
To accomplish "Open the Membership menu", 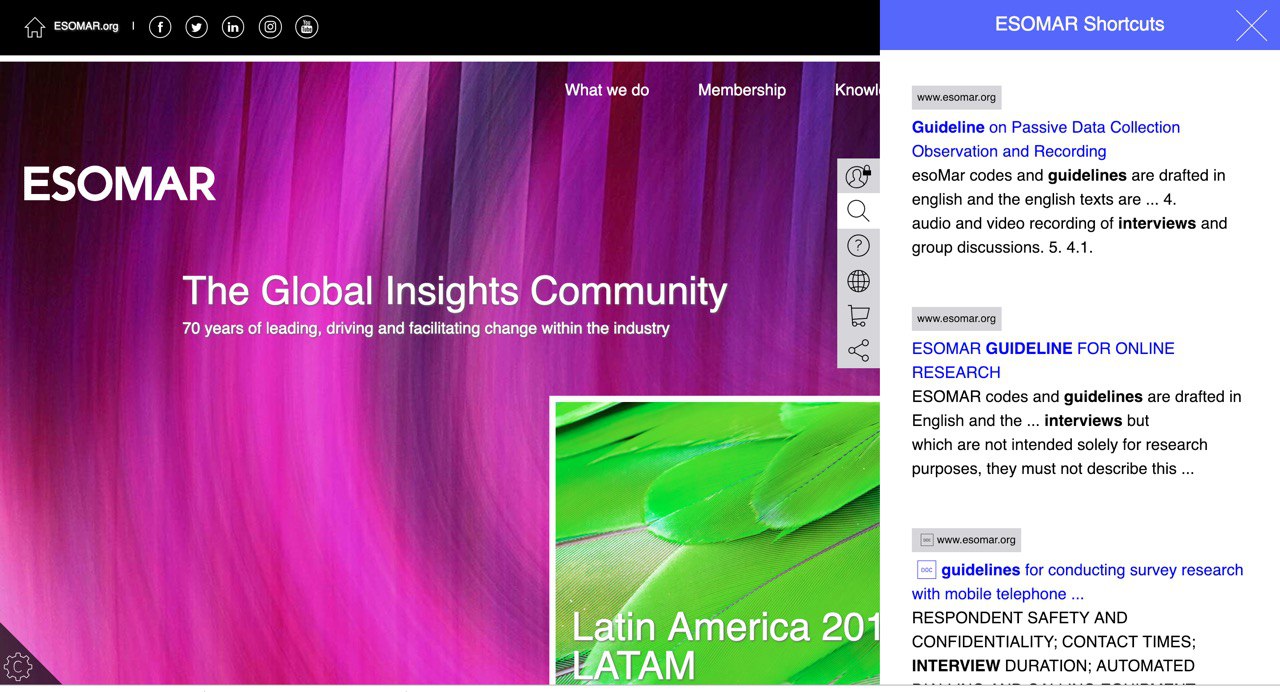I will click(742, 90).
